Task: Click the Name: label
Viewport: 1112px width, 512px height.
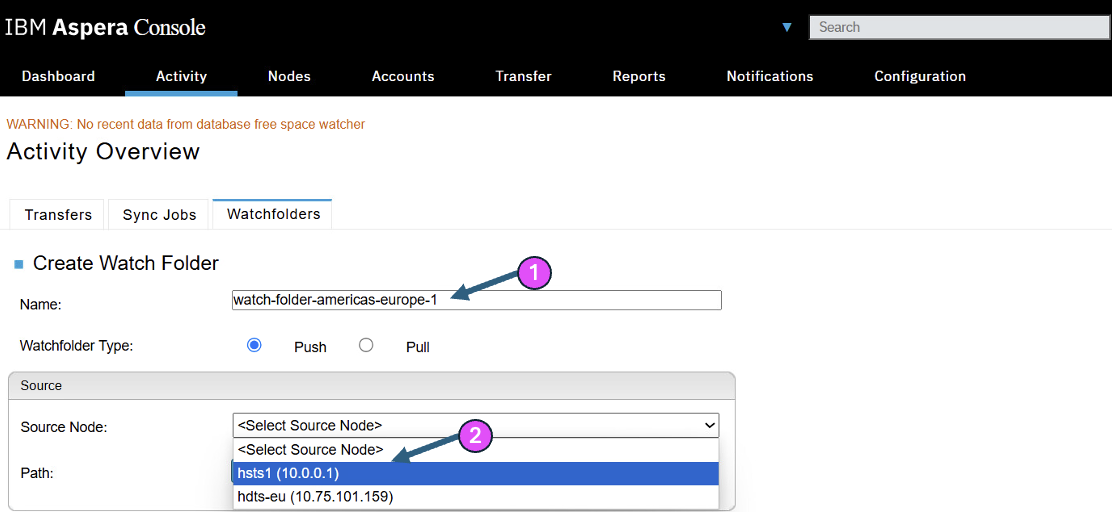Action: (41, 305)
